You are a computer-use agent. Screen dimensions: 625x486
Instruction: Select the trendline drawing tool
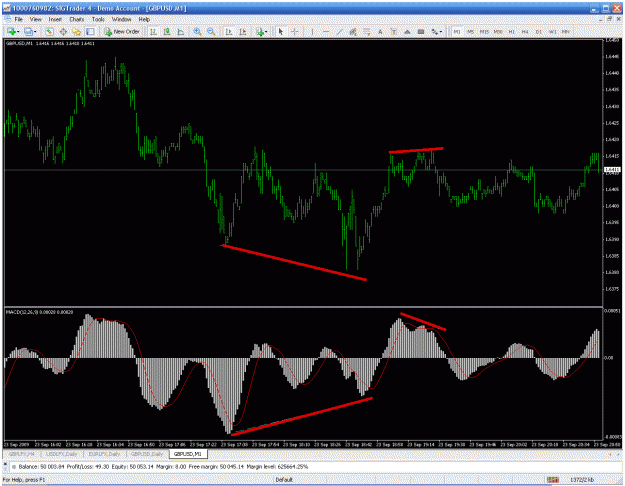pos(339,31)
